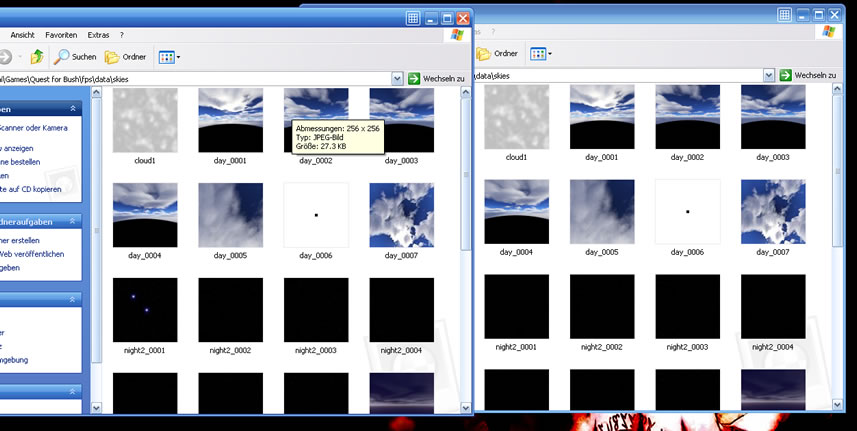Toggle Ordner folder pane in right window
The width and height of the screenshot is (857, 431).
point(498,53)
